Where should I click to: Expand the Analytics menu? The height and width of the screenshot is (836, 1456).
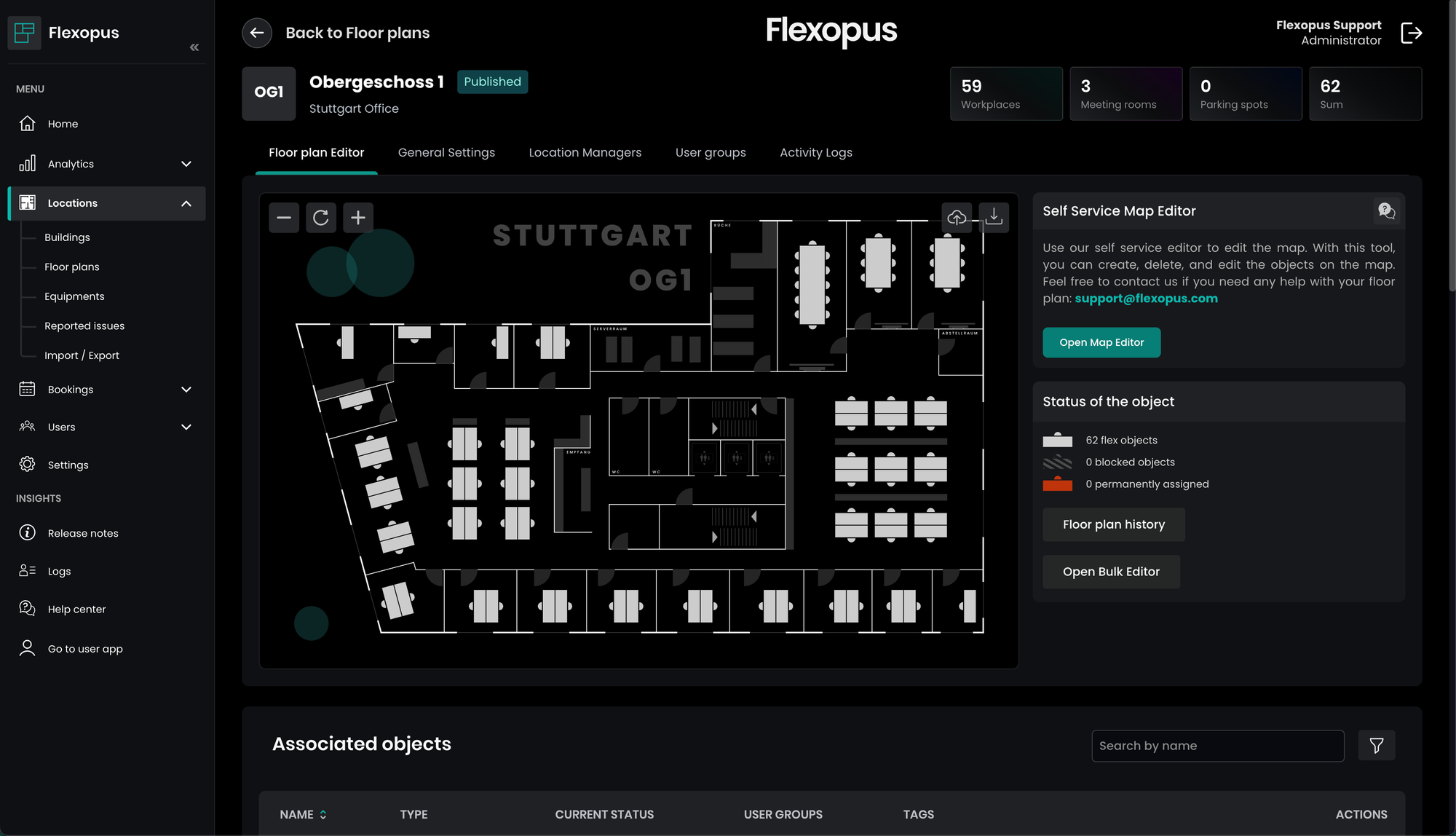[x=186, y=164]
